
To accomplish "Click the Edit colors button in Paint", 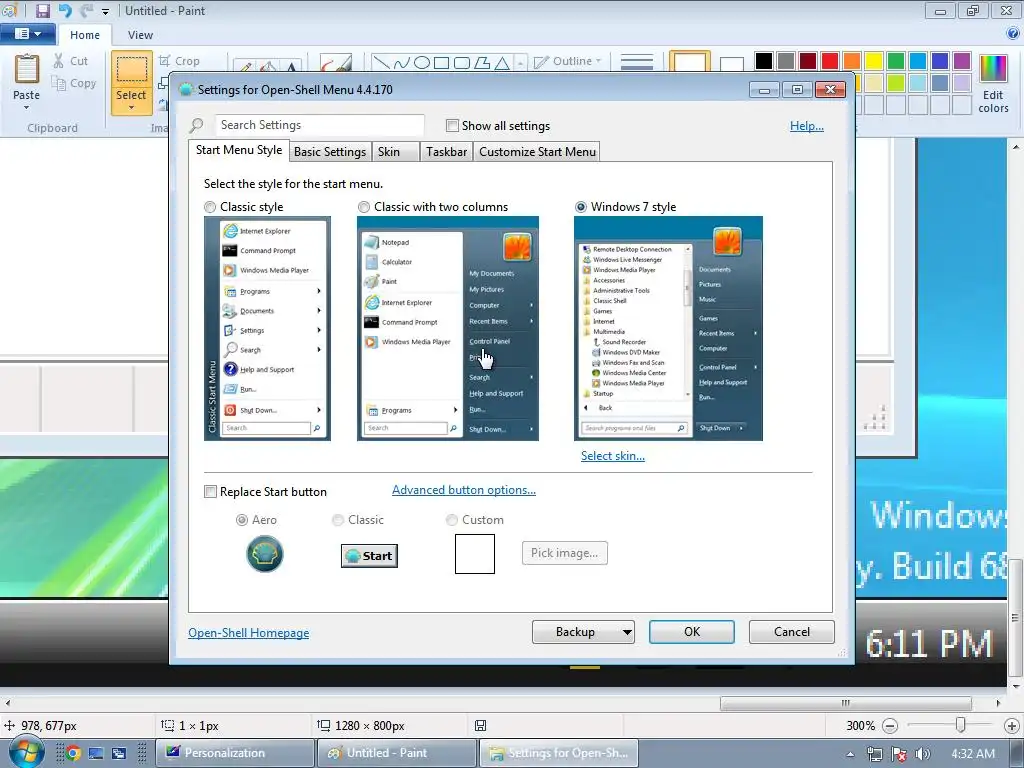I will [993, 84].
